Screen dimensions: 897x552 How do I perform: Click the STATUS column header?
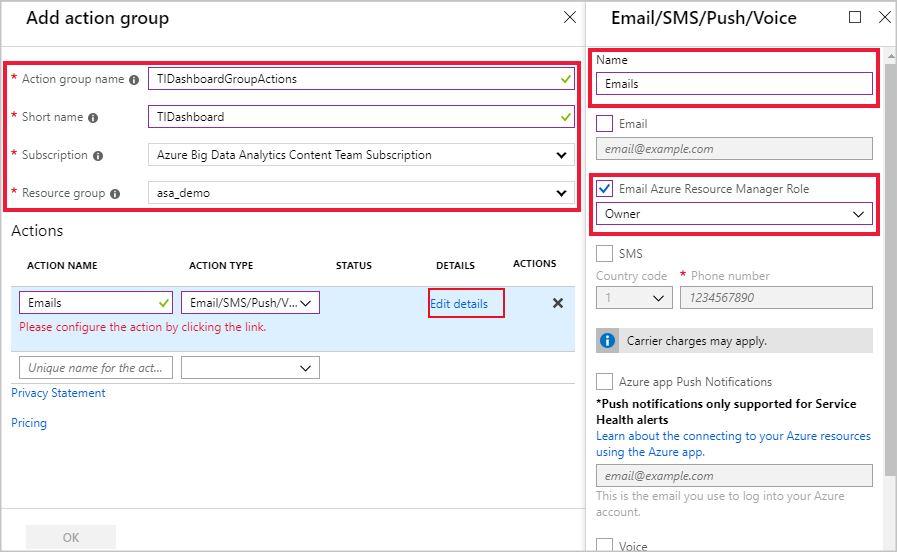[x=354, y=265]
